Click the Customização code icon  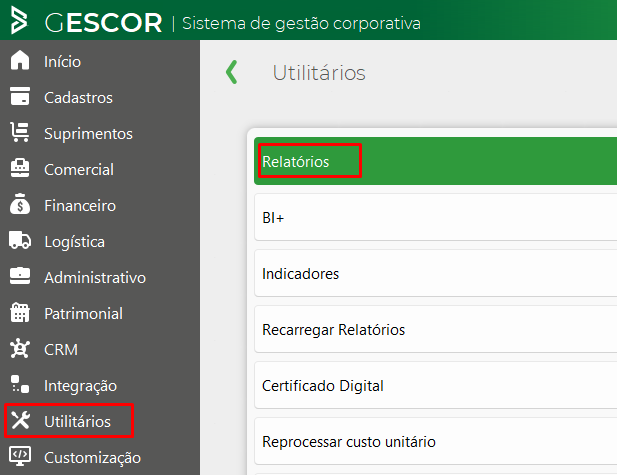coord(20,457)
